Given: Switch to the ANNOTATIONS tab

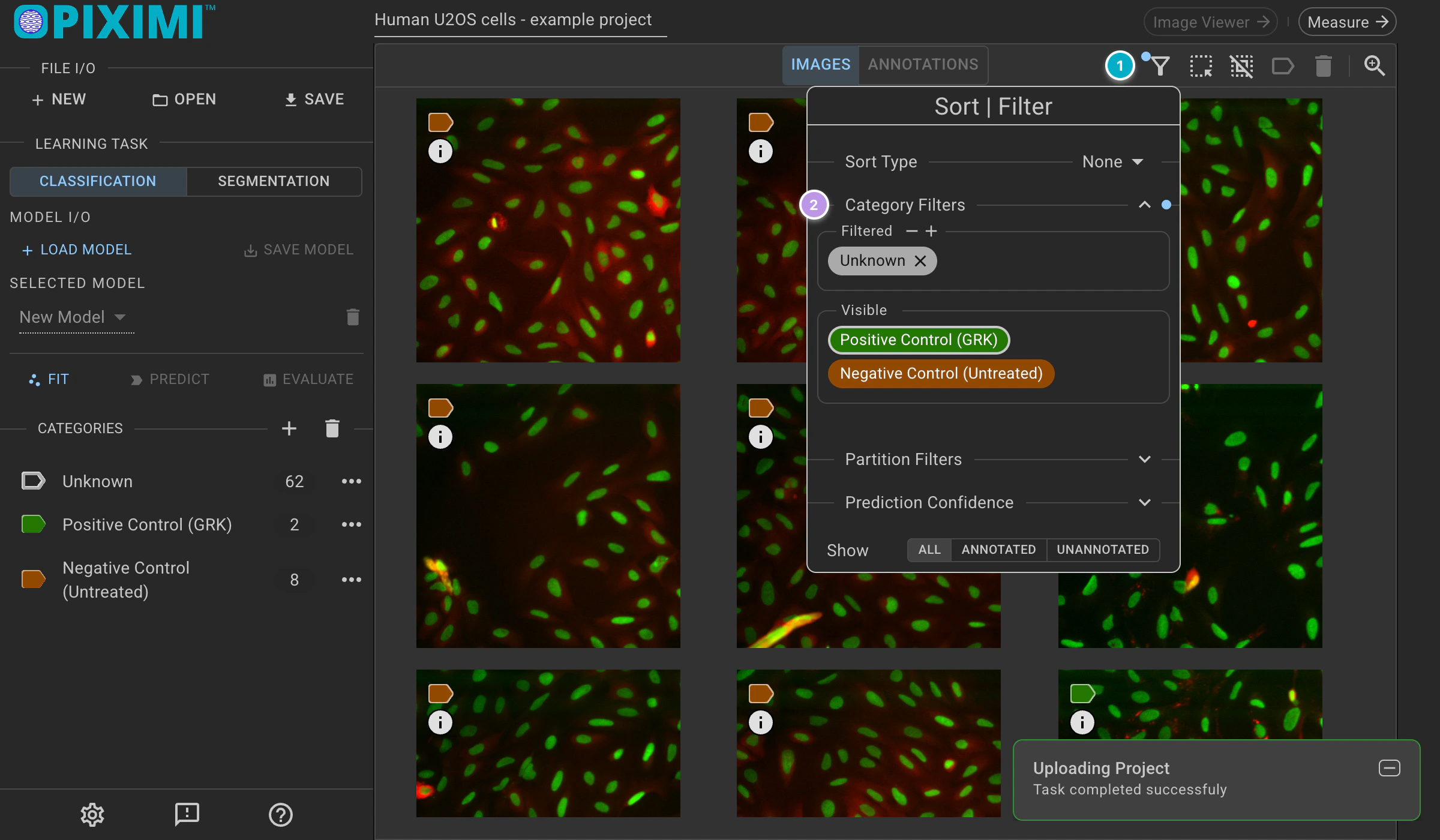Looking at the screenshot, I should coord(923,65).
